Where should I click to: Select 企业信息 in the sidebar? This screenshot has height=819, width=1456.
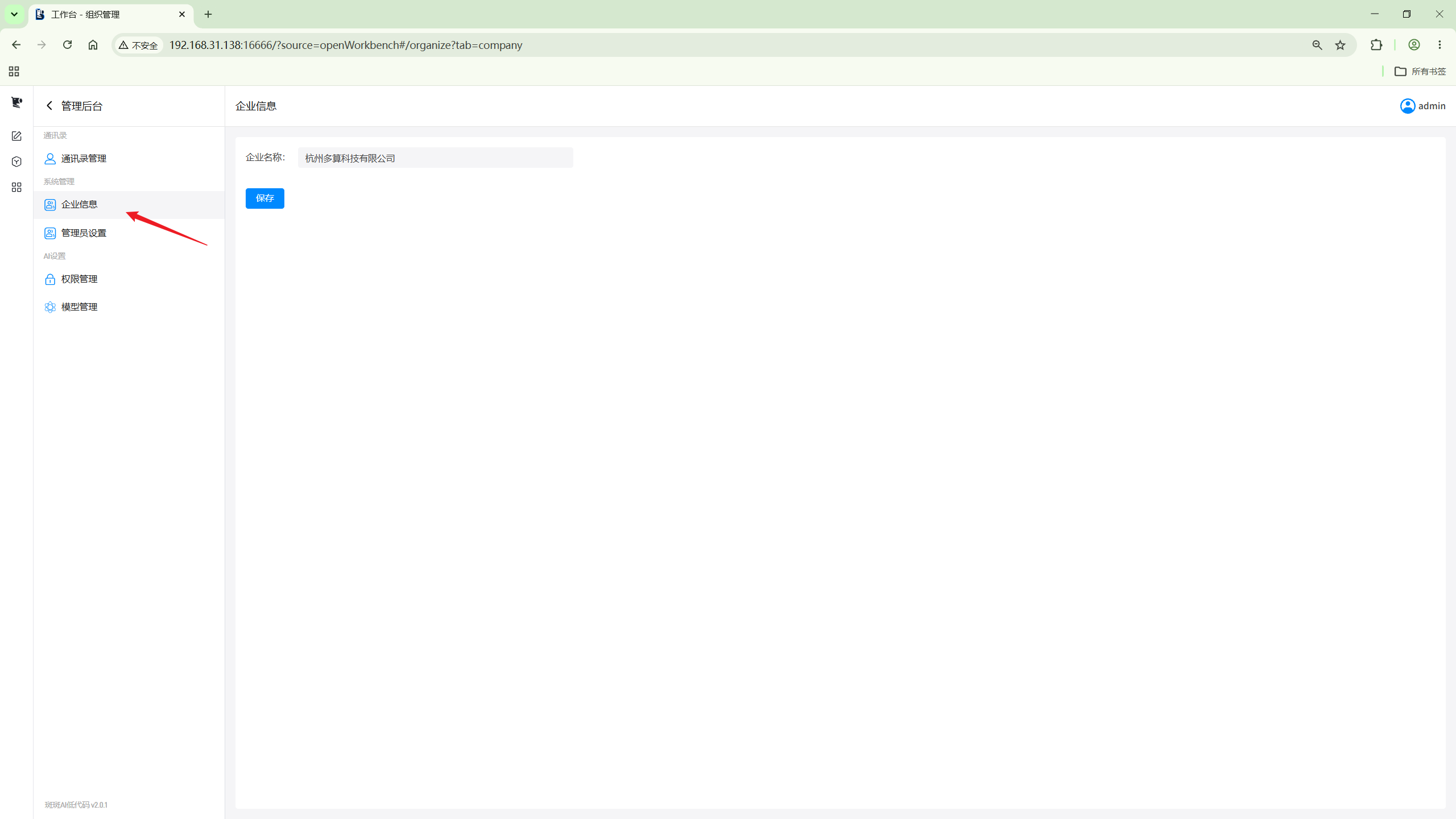tap(129, 205)
